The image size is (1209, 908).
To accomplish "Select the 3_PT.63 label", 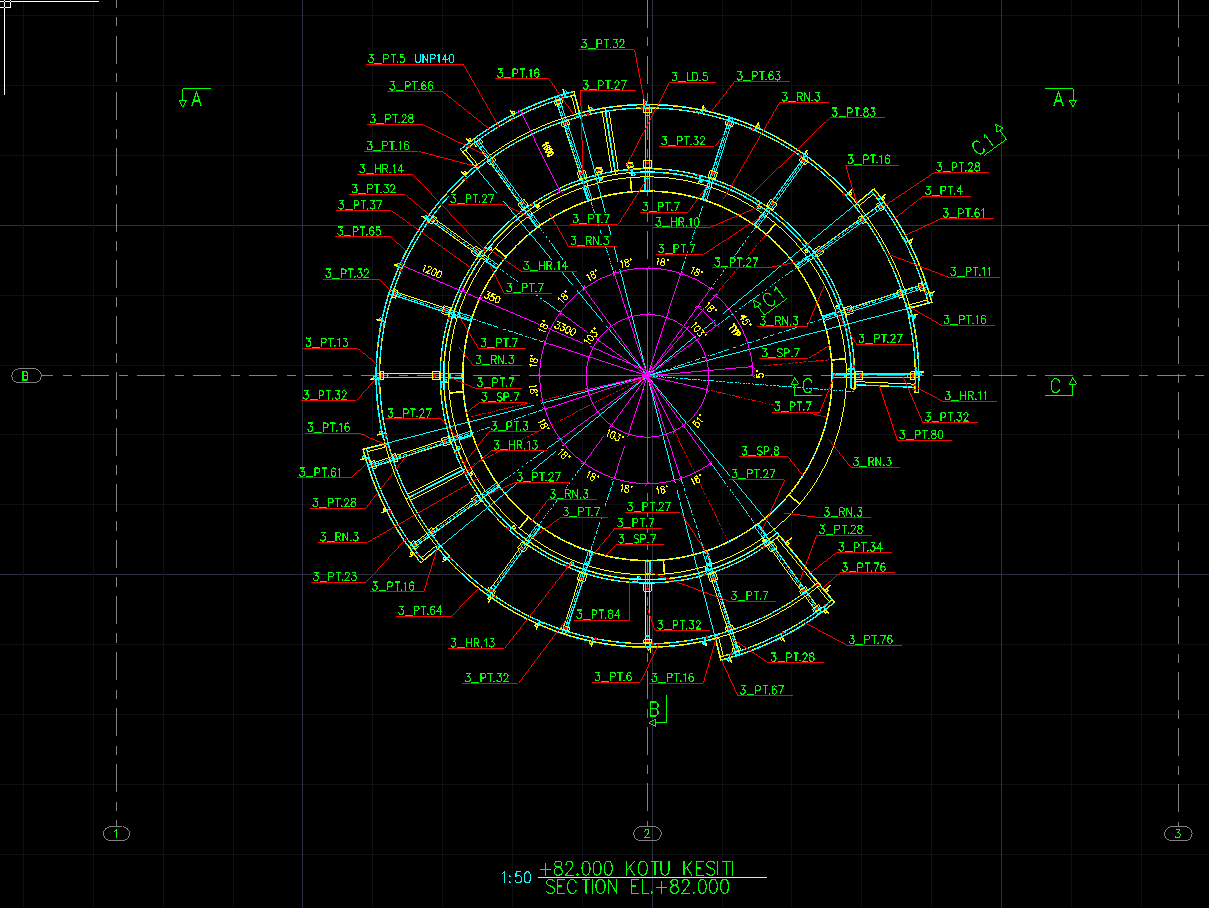I will tap(758, 76).
